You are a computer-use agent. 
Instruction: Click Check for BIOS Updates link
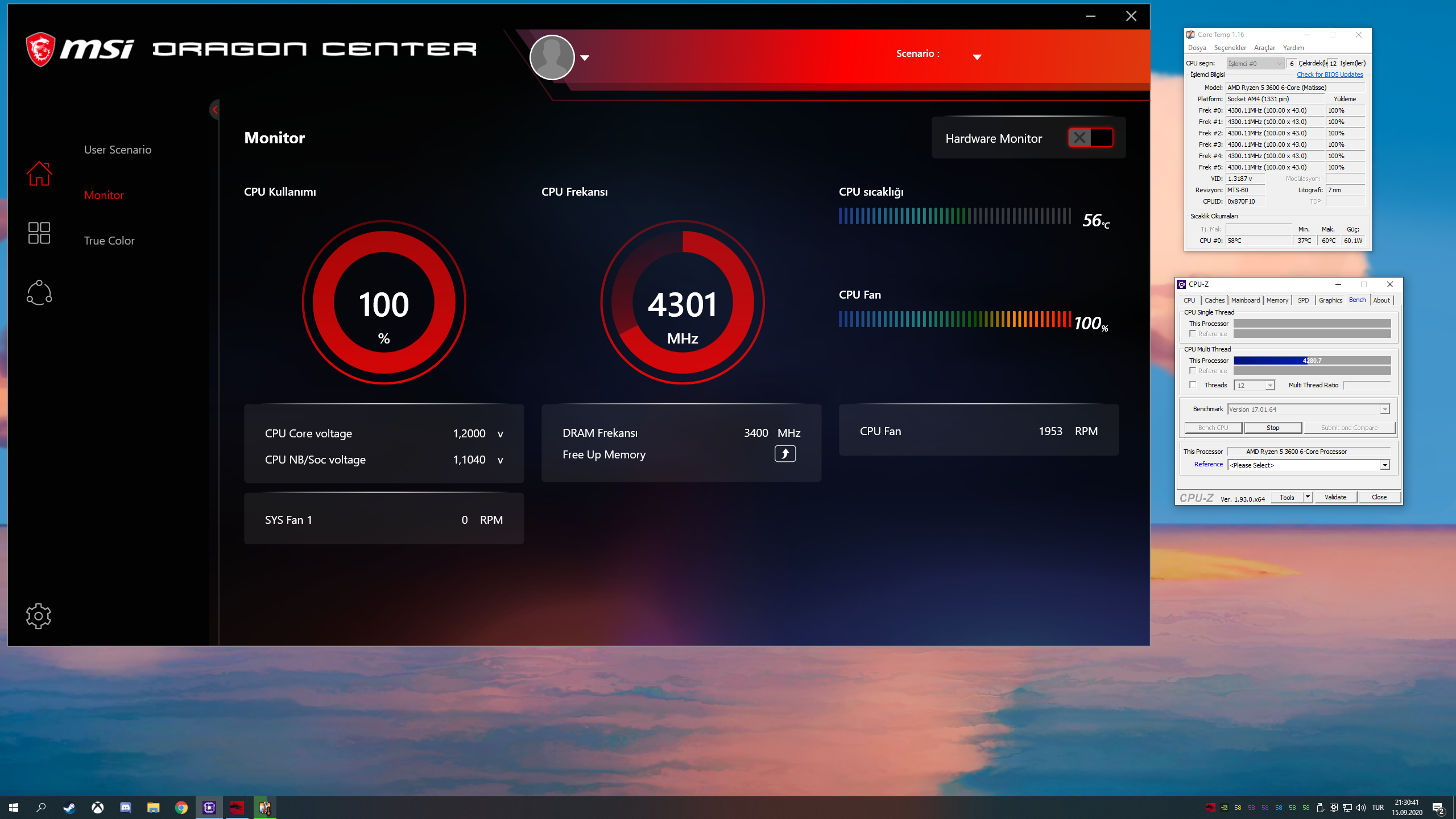[x=1330, y=75]
